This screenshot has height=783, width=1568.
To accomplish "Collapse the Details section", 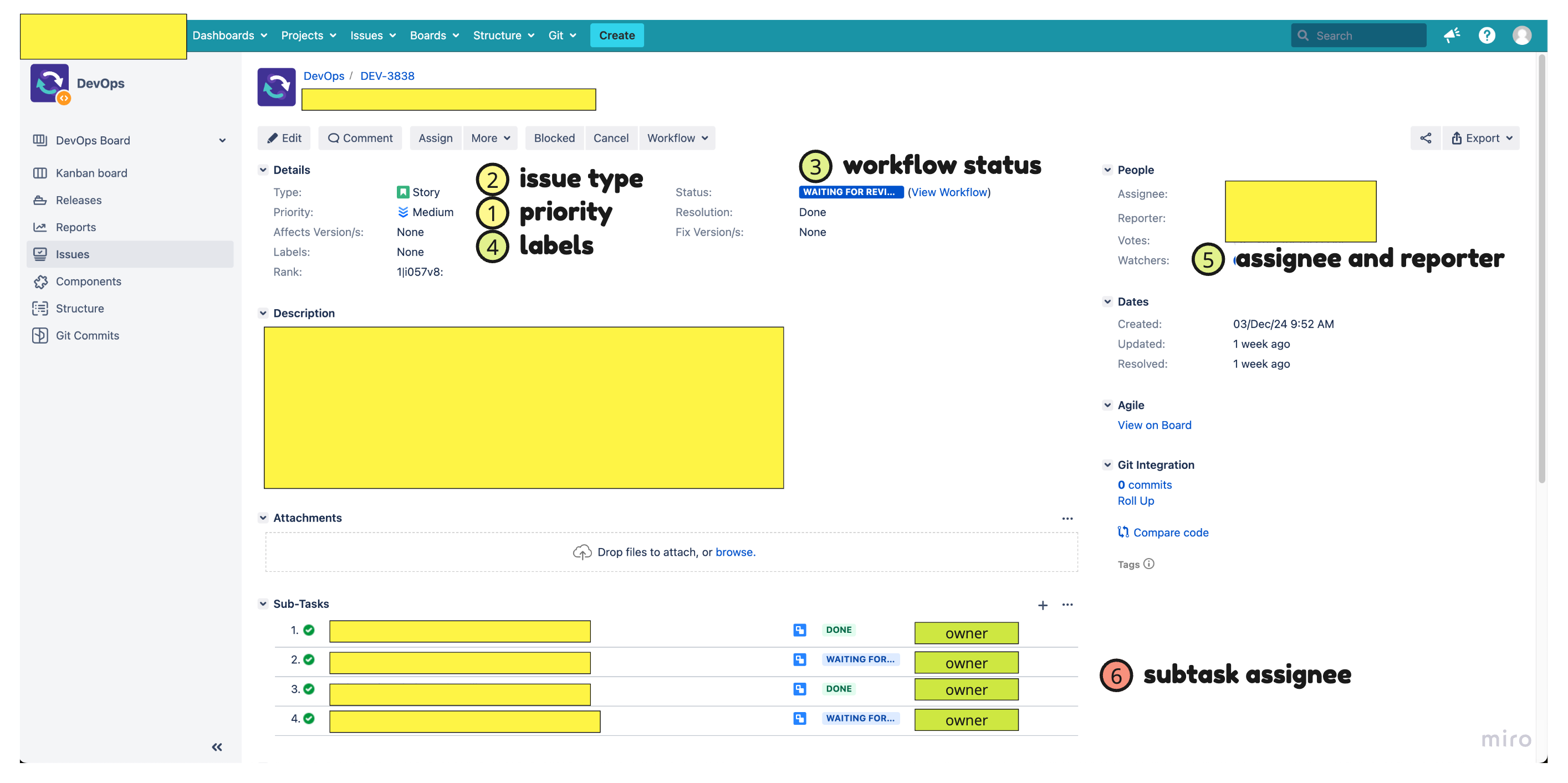I will [263, 170].
